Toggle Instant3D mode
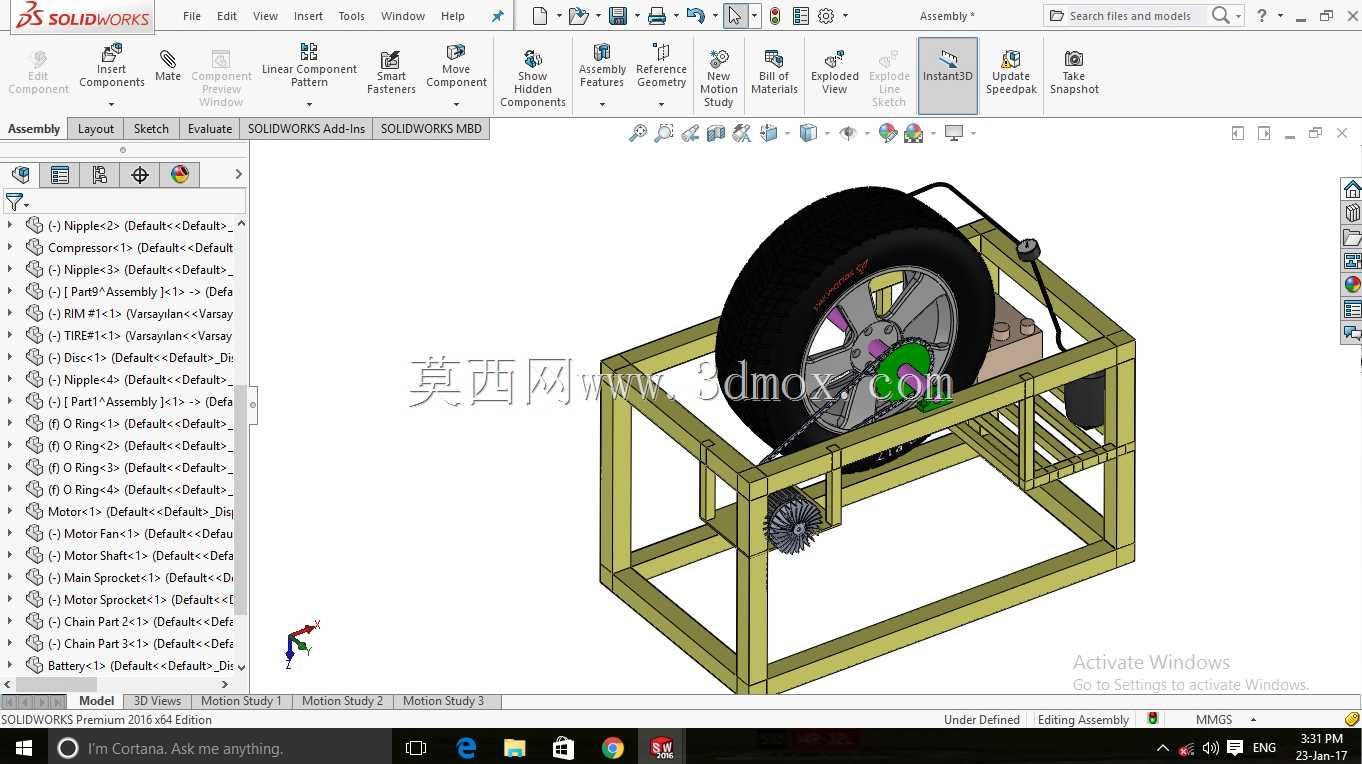 point(948,75)
